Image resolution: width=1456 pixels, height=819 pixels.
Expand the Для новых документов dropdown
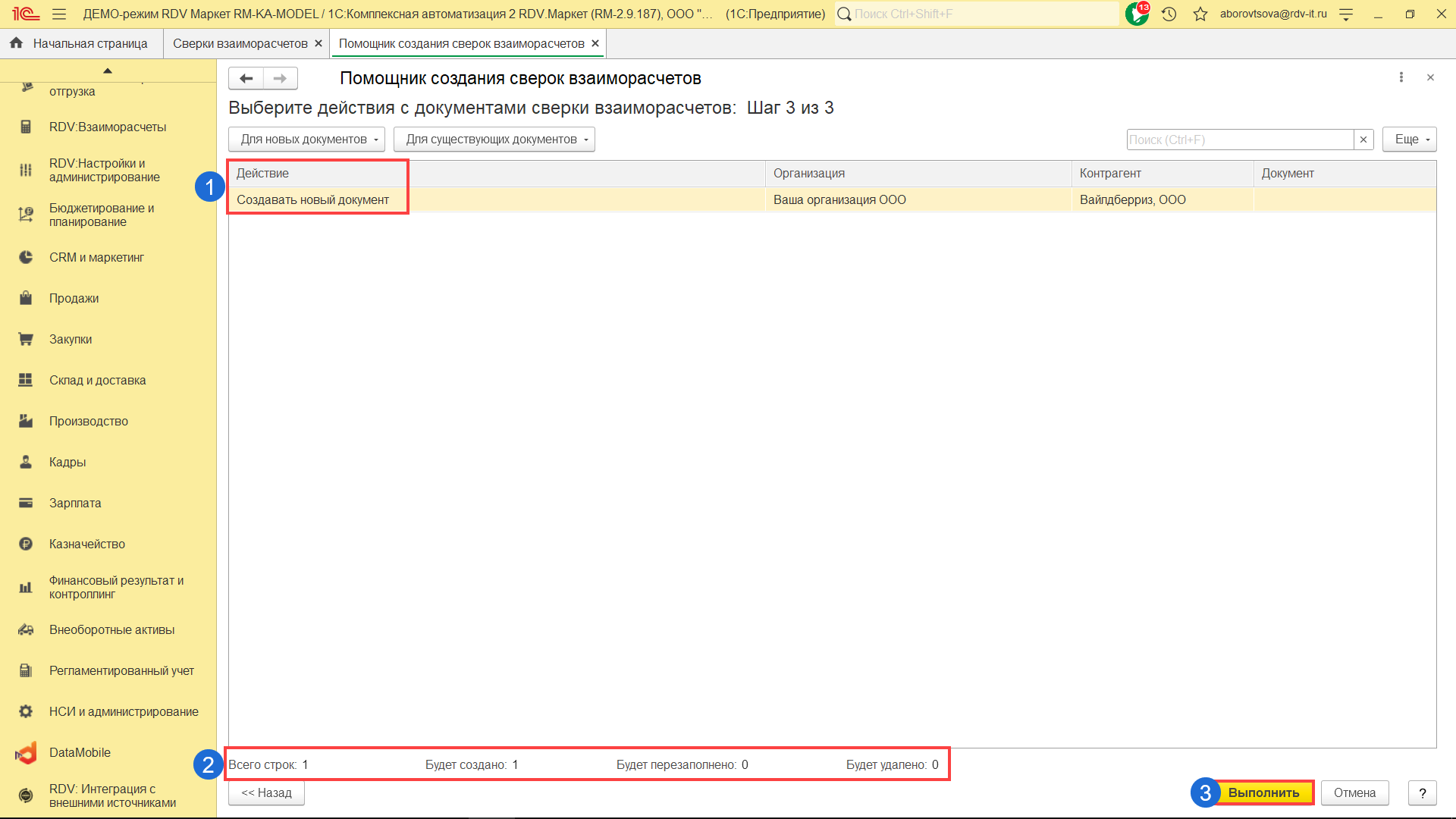(306, 140)
